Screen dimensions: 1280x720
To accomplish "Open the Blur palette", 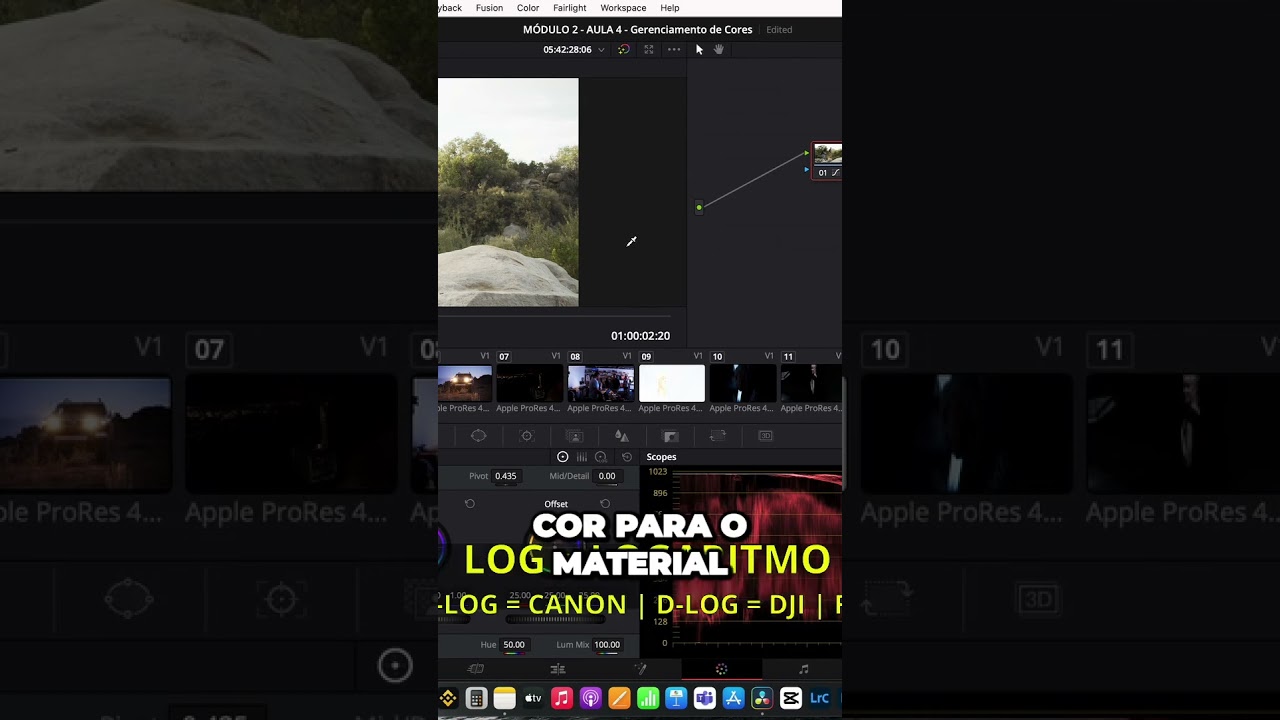I will pos(621,436).
